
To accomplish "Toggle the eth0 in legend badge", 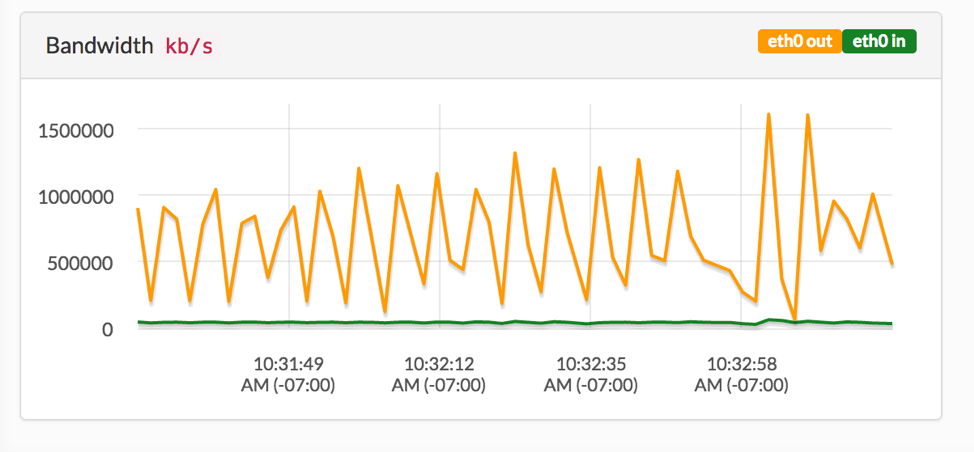I will click(x=880, y=42).
